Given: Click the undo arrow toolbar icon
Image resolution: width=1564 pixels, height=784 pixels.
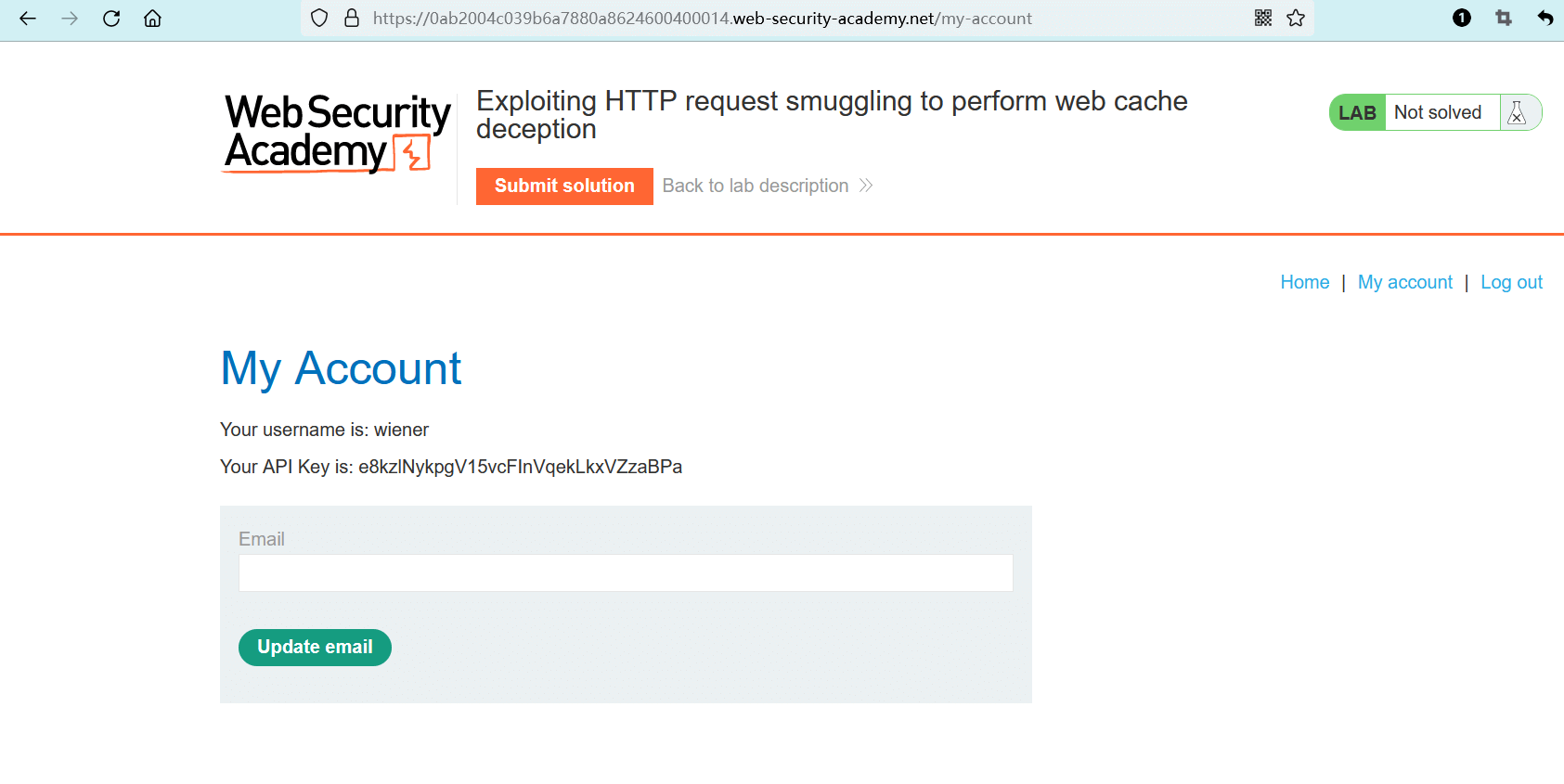Looking at the screenshot, I should tap(1545, 19).
